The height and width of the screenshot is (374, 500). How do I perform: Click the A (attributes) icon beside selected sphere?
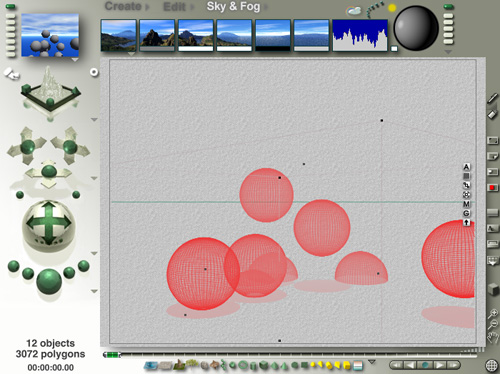(x=466, y=167)
